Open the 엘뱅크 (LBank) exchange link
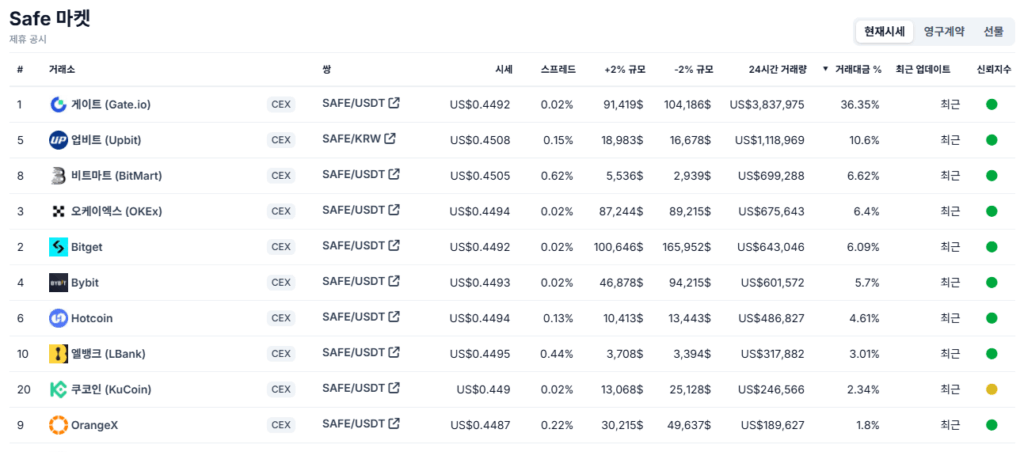The height and width of the screenshot is (452, 1024). (x=108, y=354)
